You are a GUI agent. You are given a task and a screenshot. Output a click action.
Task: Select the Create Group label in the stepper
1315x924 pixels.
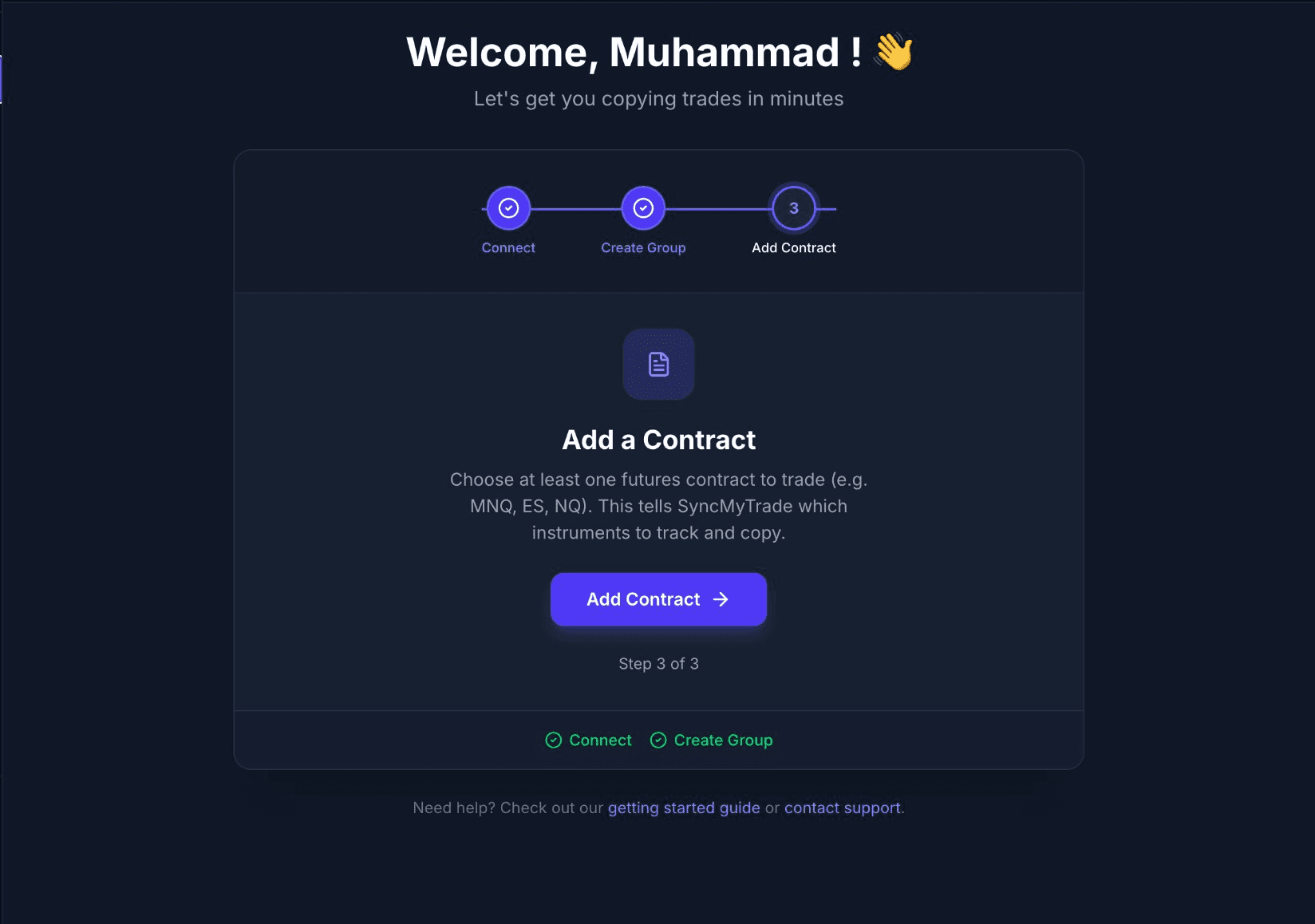click(643, 247)
